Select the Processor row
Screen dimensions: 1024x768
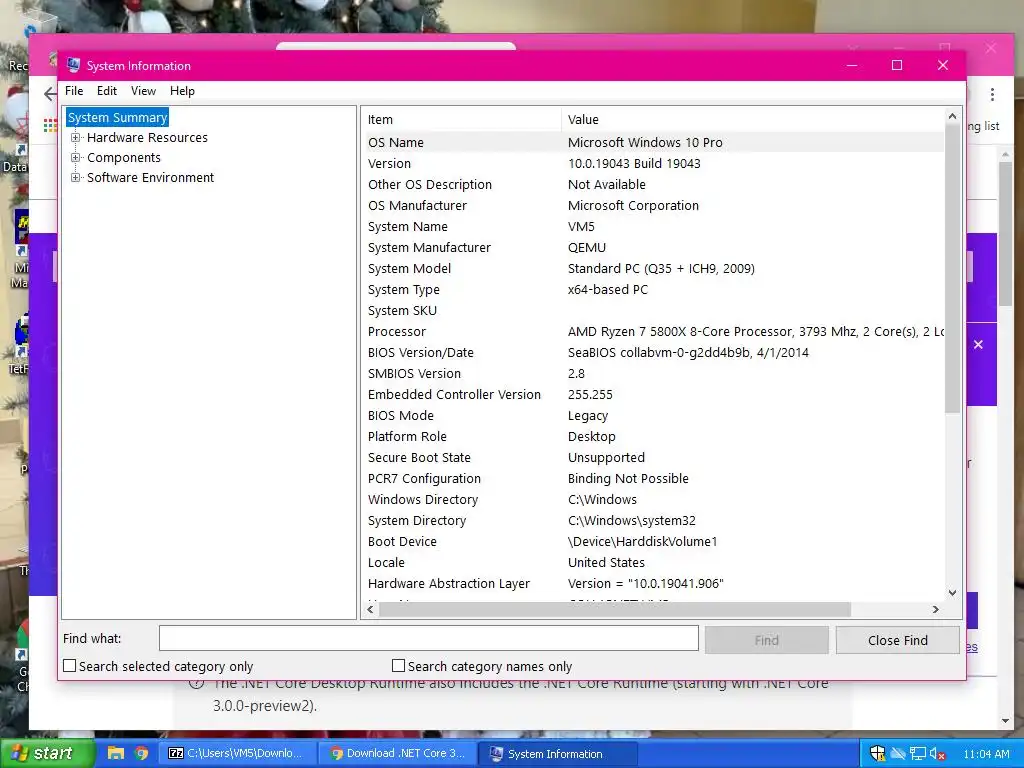tap(653, 332)
